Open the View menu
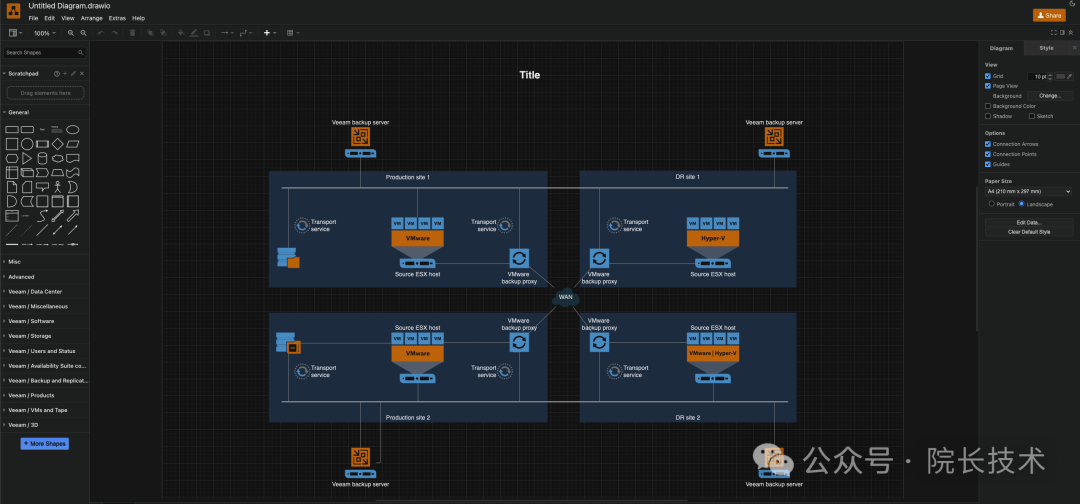This screenshot has height=504, width=1080. click(68, 18)
